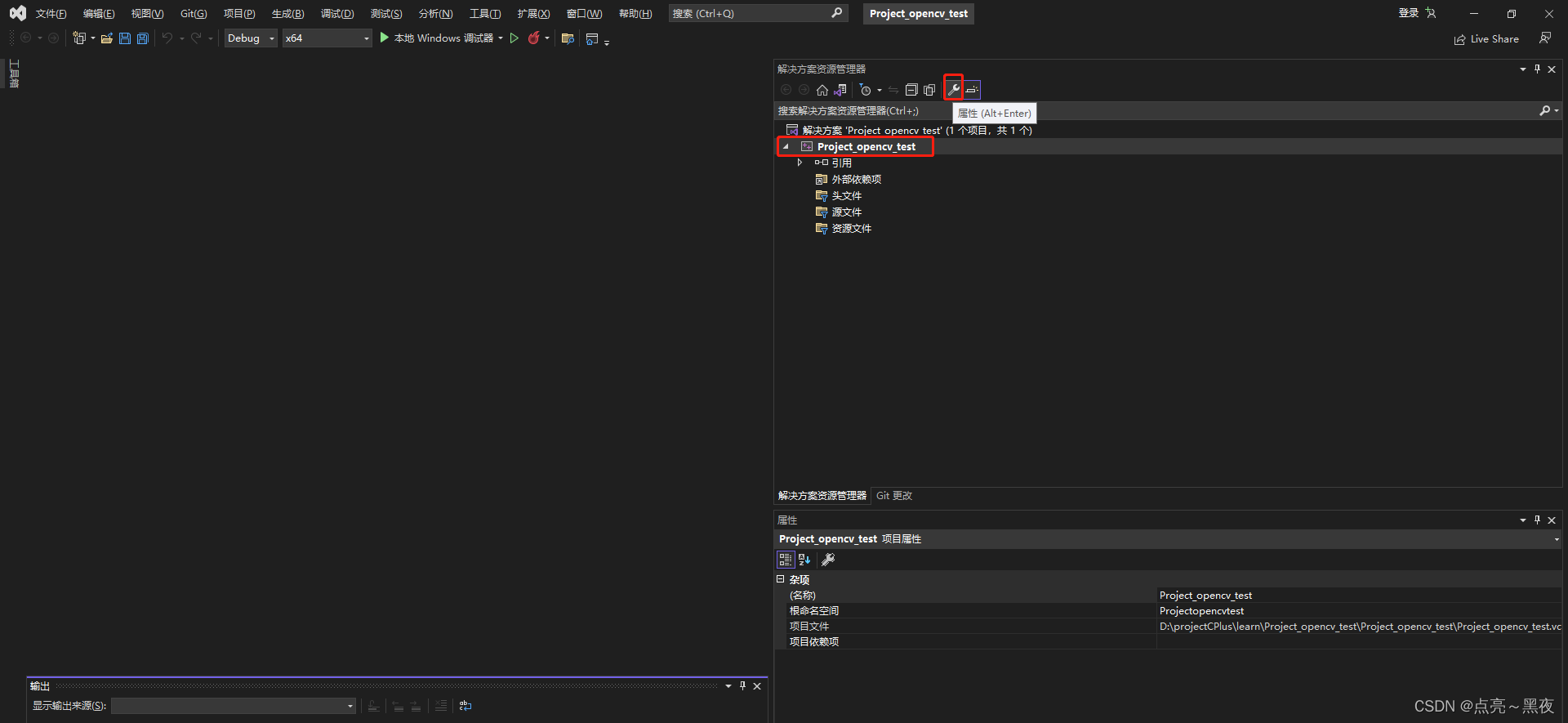Click the Find in Files folder icon
Screen dimensions: 1568x723
[568, 38]
